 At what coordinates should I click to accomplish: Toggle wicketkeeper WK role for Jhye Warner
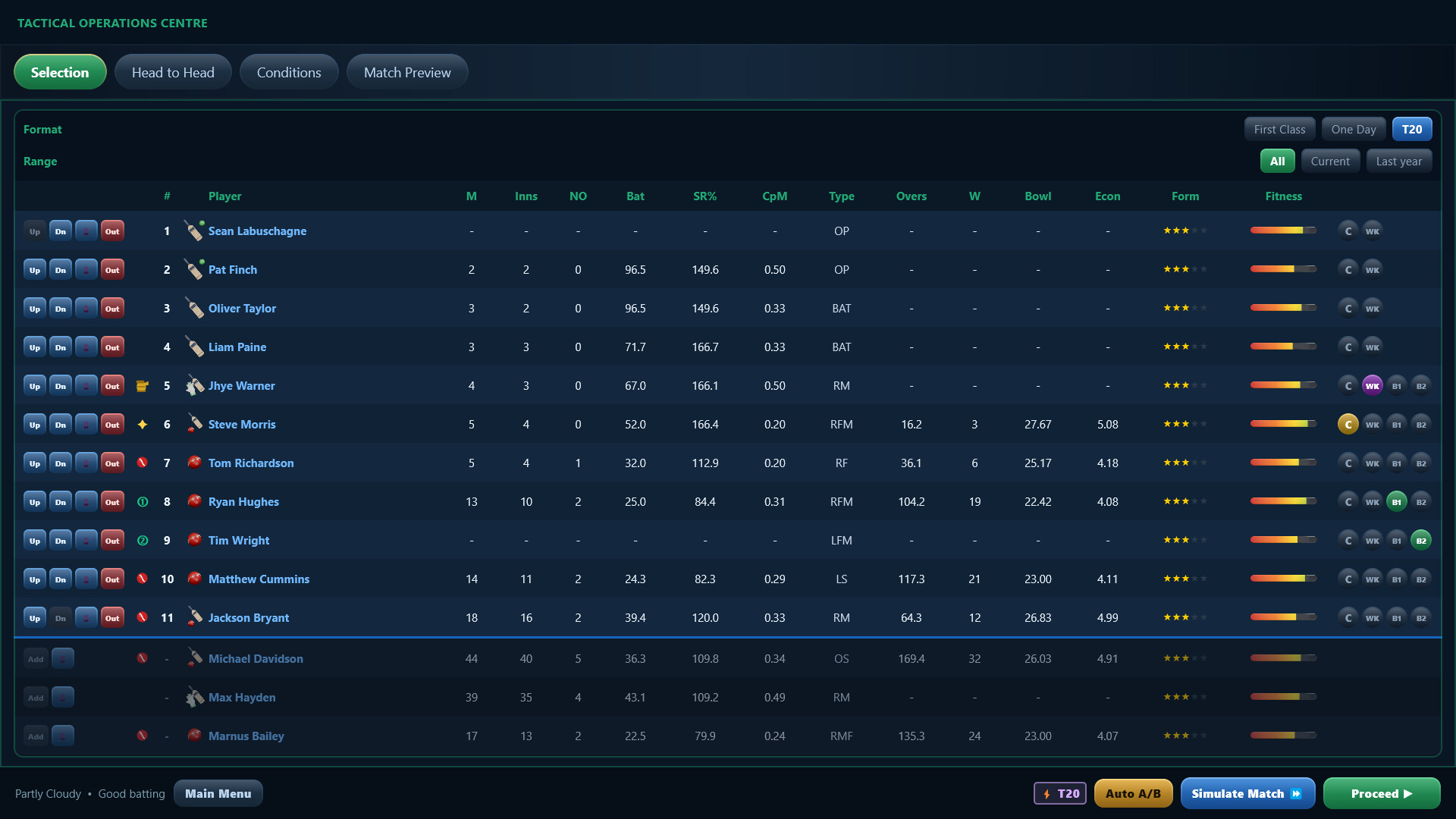[1372, 386]
